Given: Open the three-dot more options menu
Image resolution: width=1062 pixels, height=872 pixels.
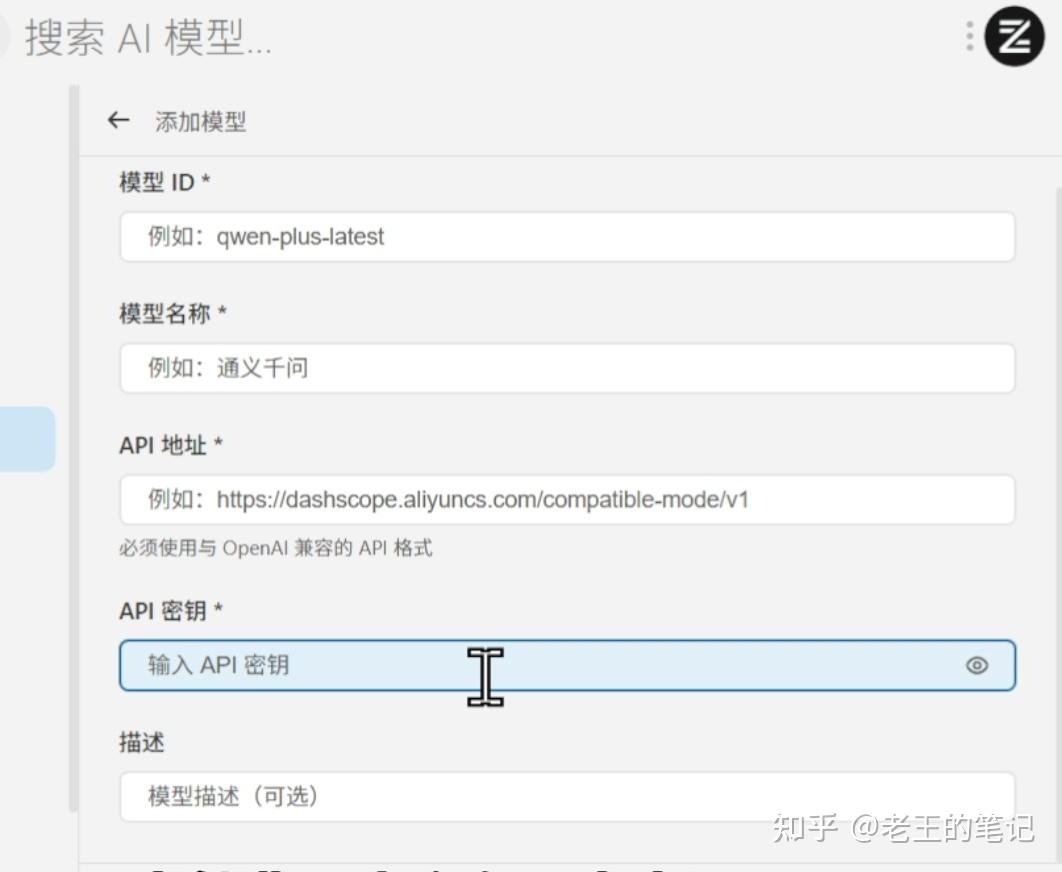Looking at the screenshot, I should [x=970, y=36].
